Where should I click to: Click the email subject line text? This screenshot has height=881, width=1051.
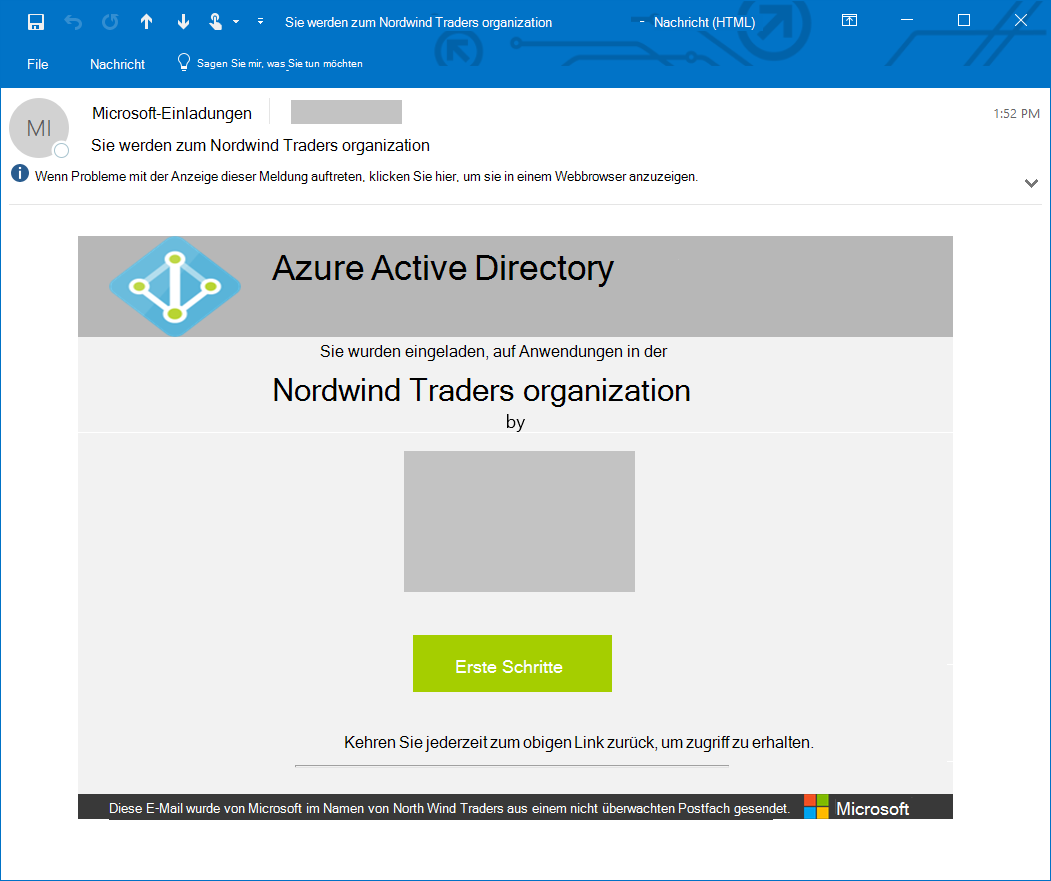coord(260,145)
